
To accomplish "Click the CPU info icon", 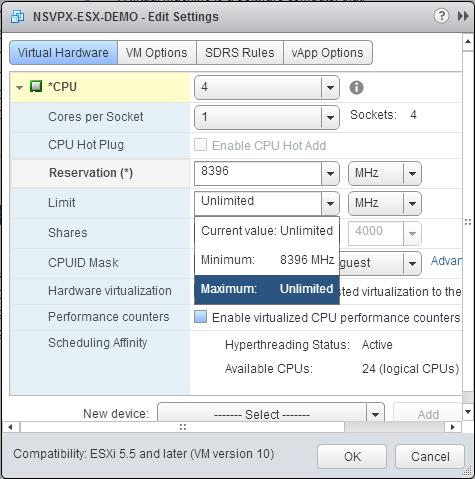I will click(356, 88).
